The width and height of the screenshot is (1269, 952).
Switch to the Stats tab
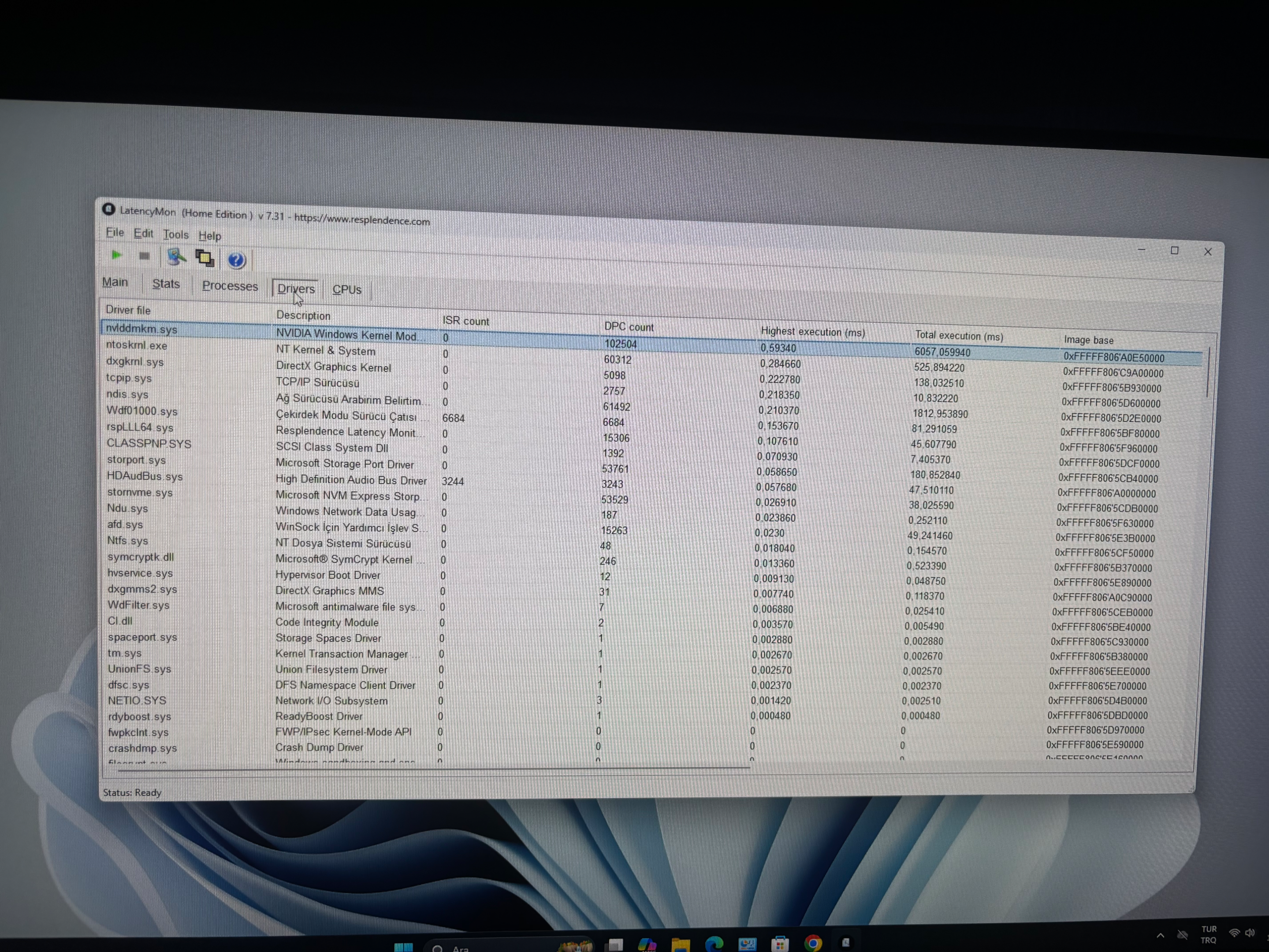166,284
